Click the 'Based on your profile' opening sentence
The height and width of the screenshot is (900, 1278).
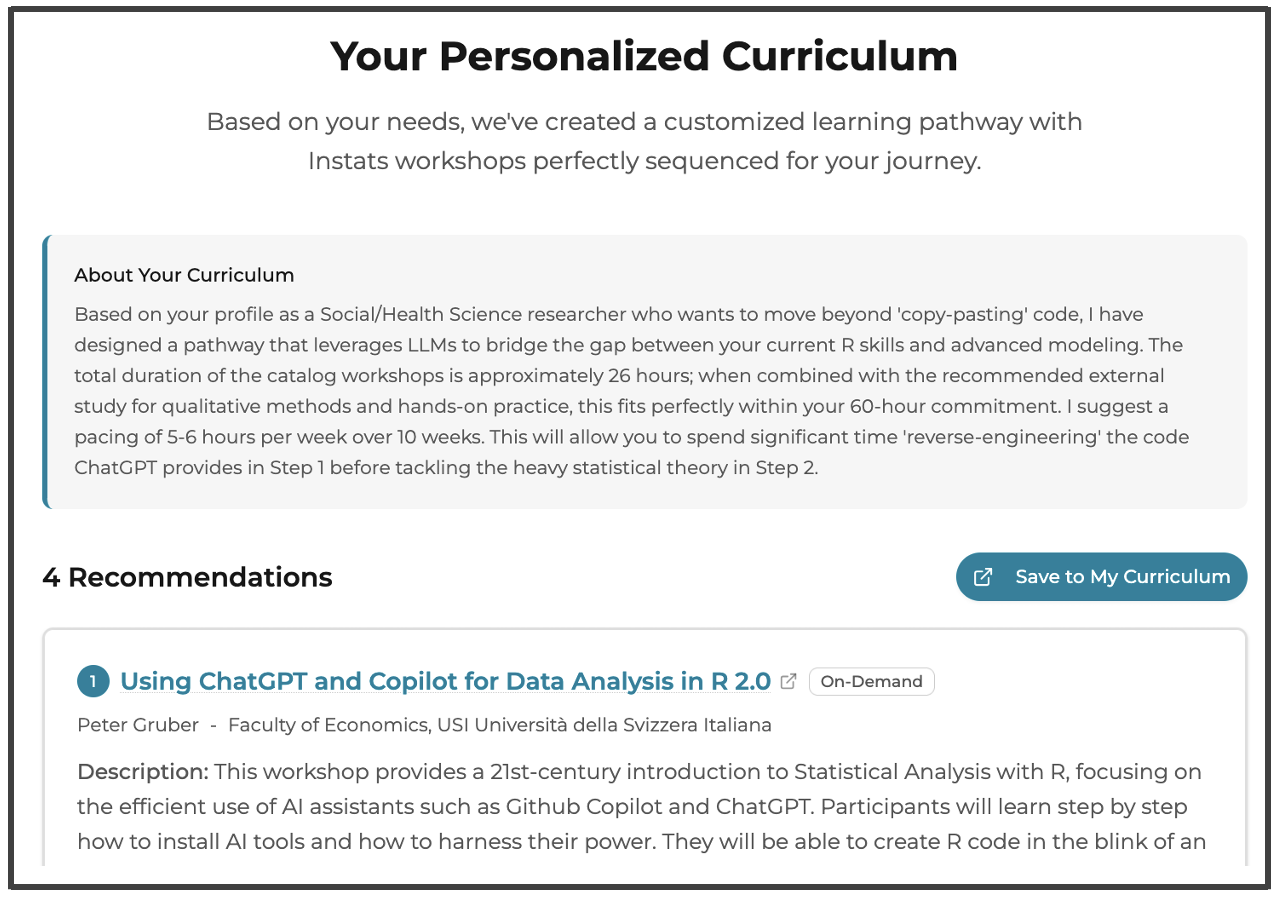[x=400, y=314]
